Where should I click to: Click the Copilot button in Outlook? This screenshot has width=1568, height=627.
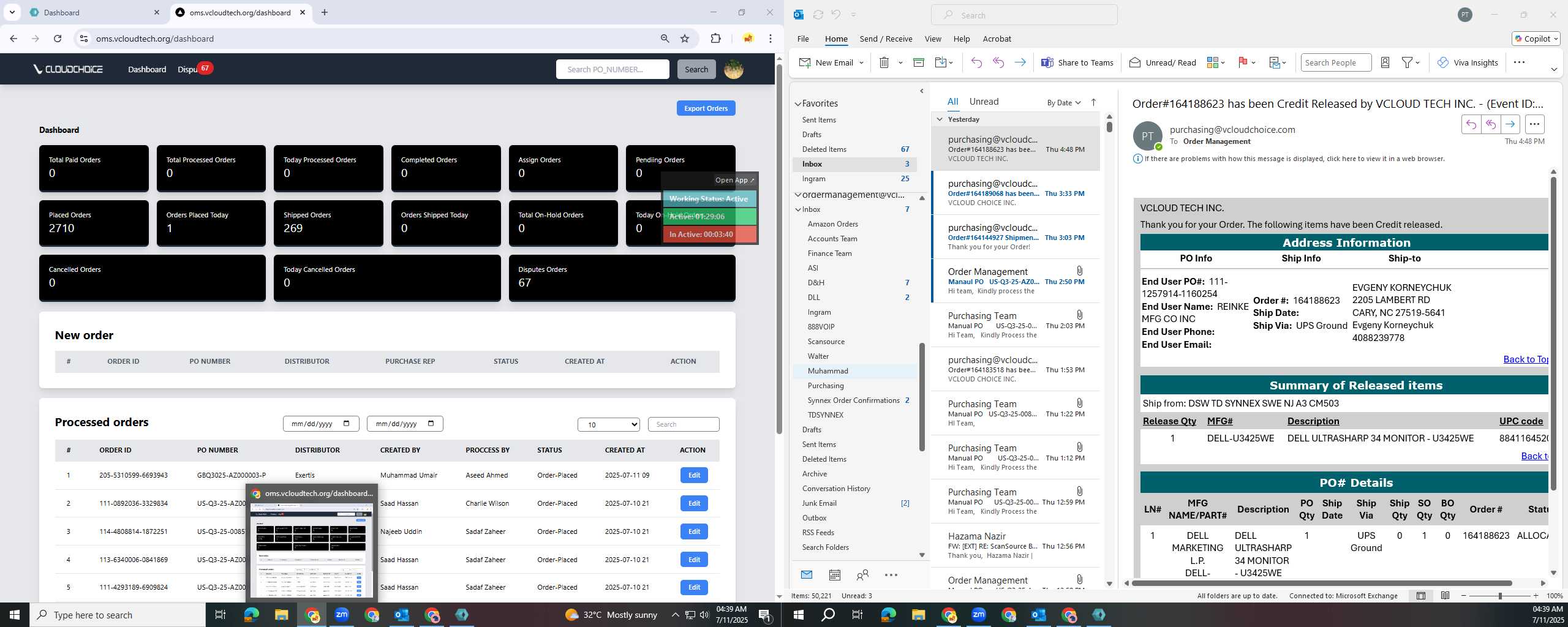[x=1536, y=39]
